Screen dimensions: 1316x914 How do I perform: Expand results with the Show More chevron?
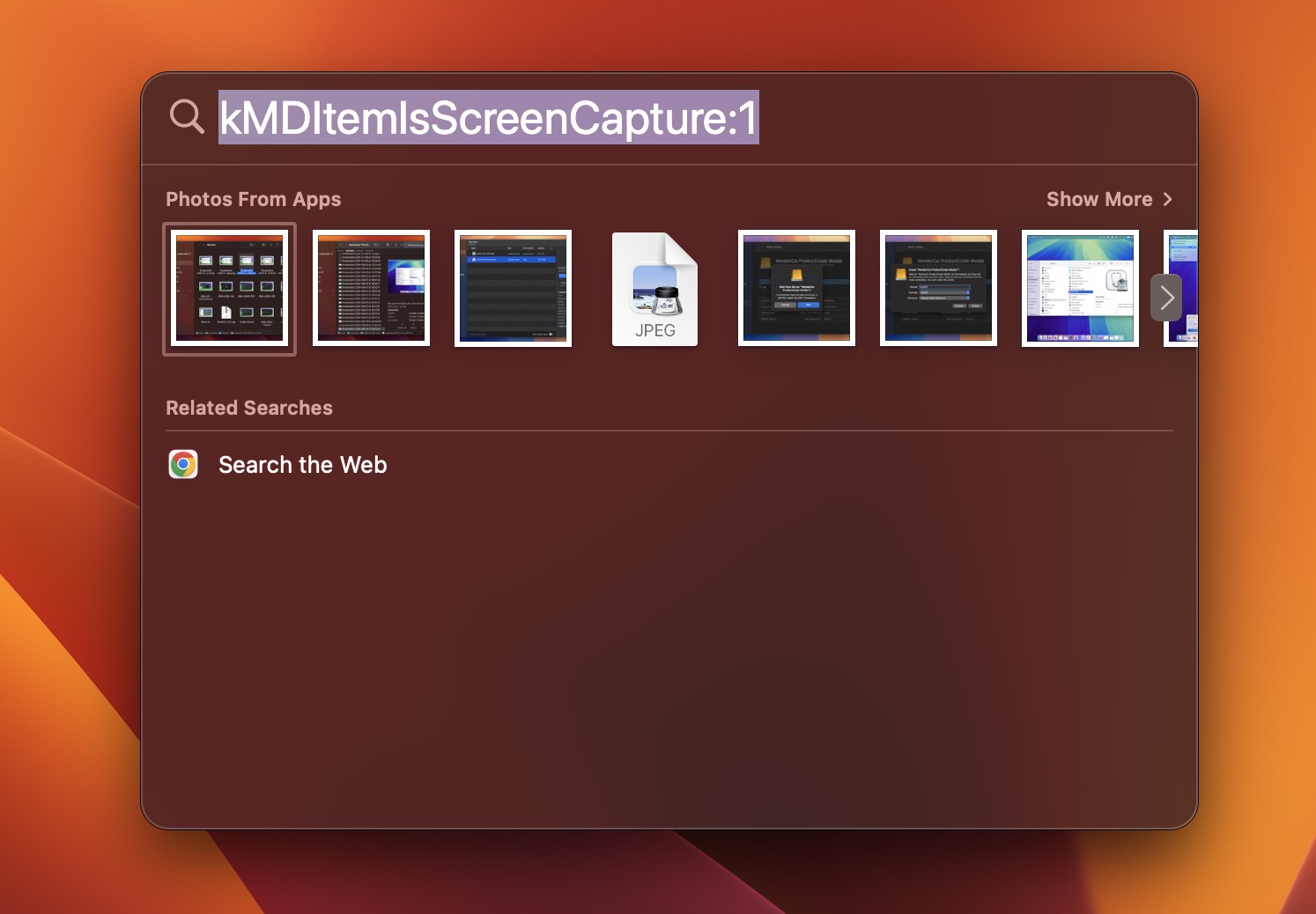[x=1168, y=199]
